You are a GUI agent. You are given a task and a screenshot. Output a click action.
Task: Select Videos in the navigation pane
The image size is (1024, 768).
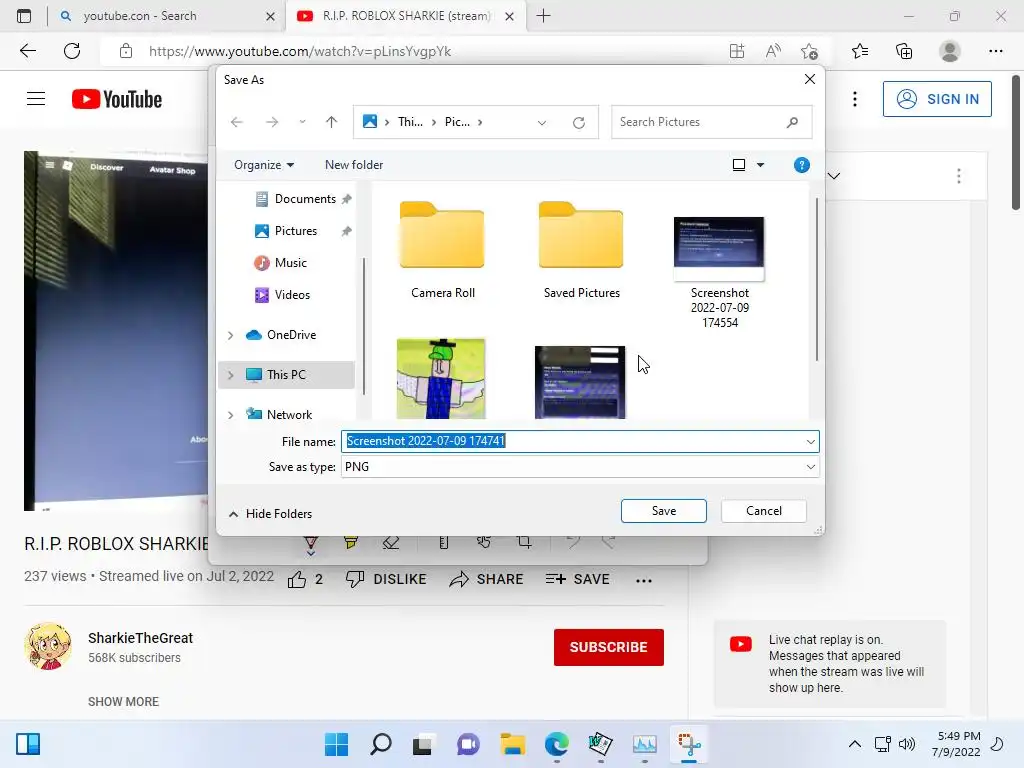click(x=283, y=295)
